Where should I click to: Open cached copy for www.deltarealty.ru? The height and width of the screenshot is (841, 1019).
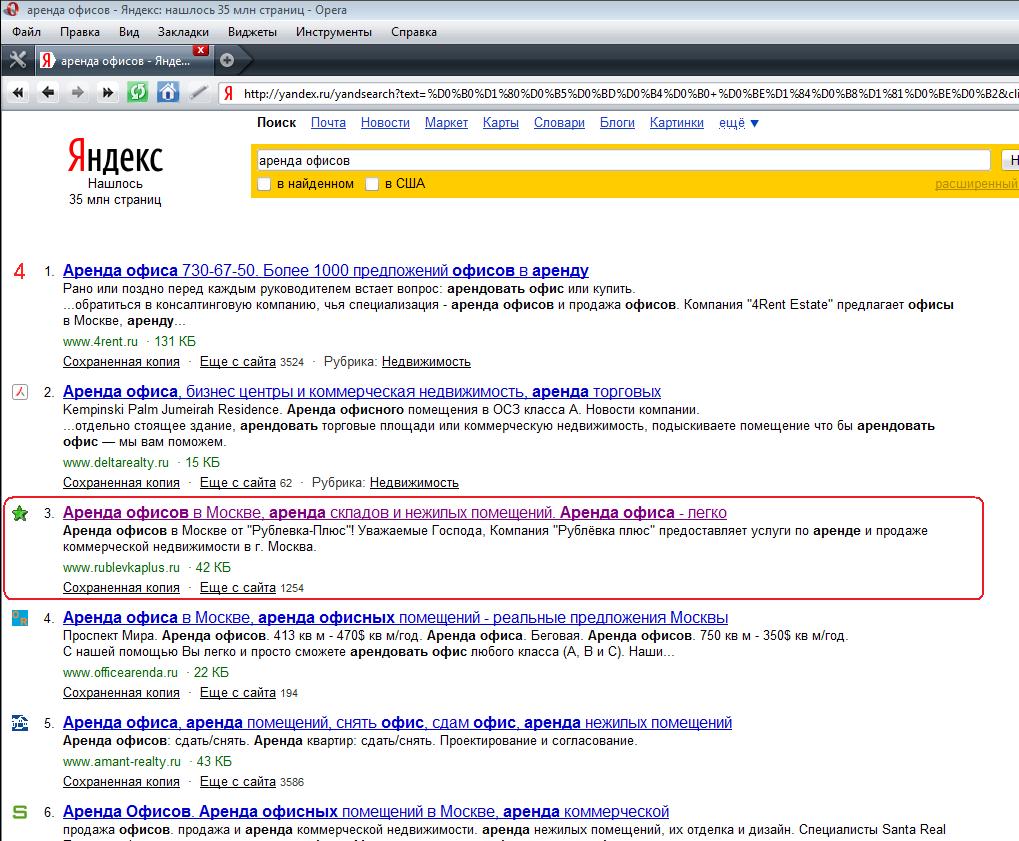click(121, 482)
